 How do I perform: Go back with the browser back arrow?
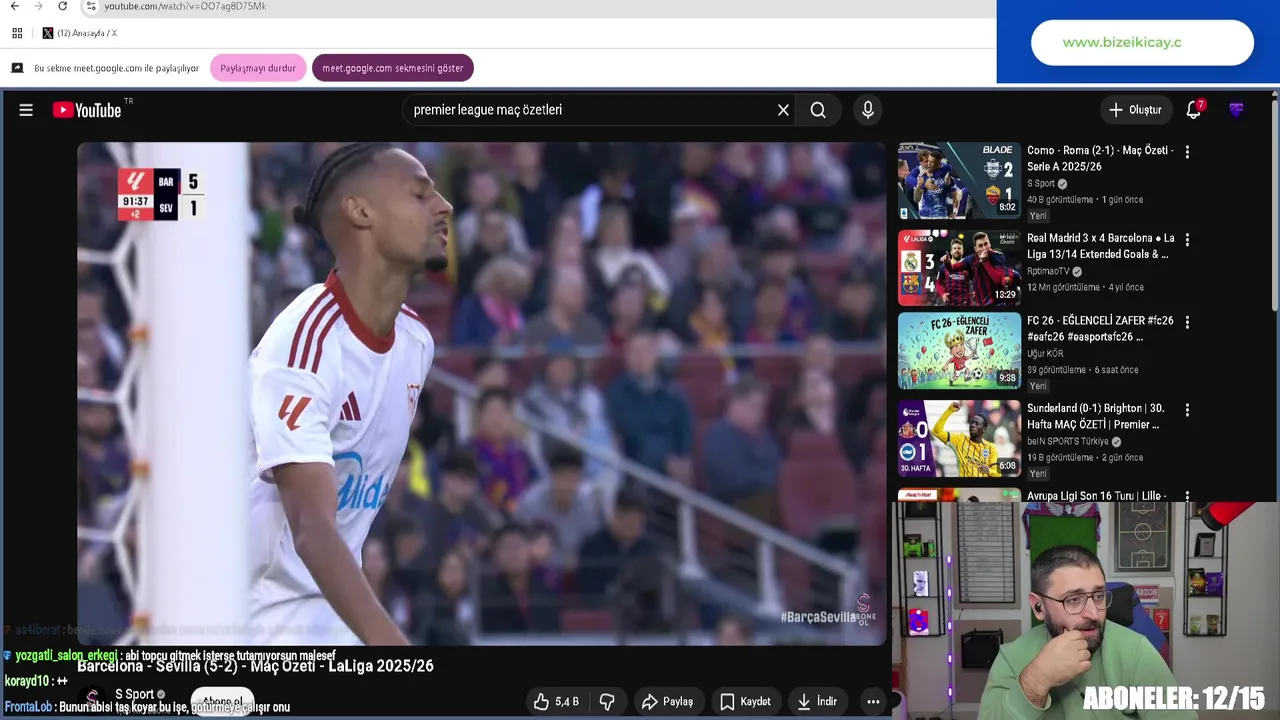point(14,6)
